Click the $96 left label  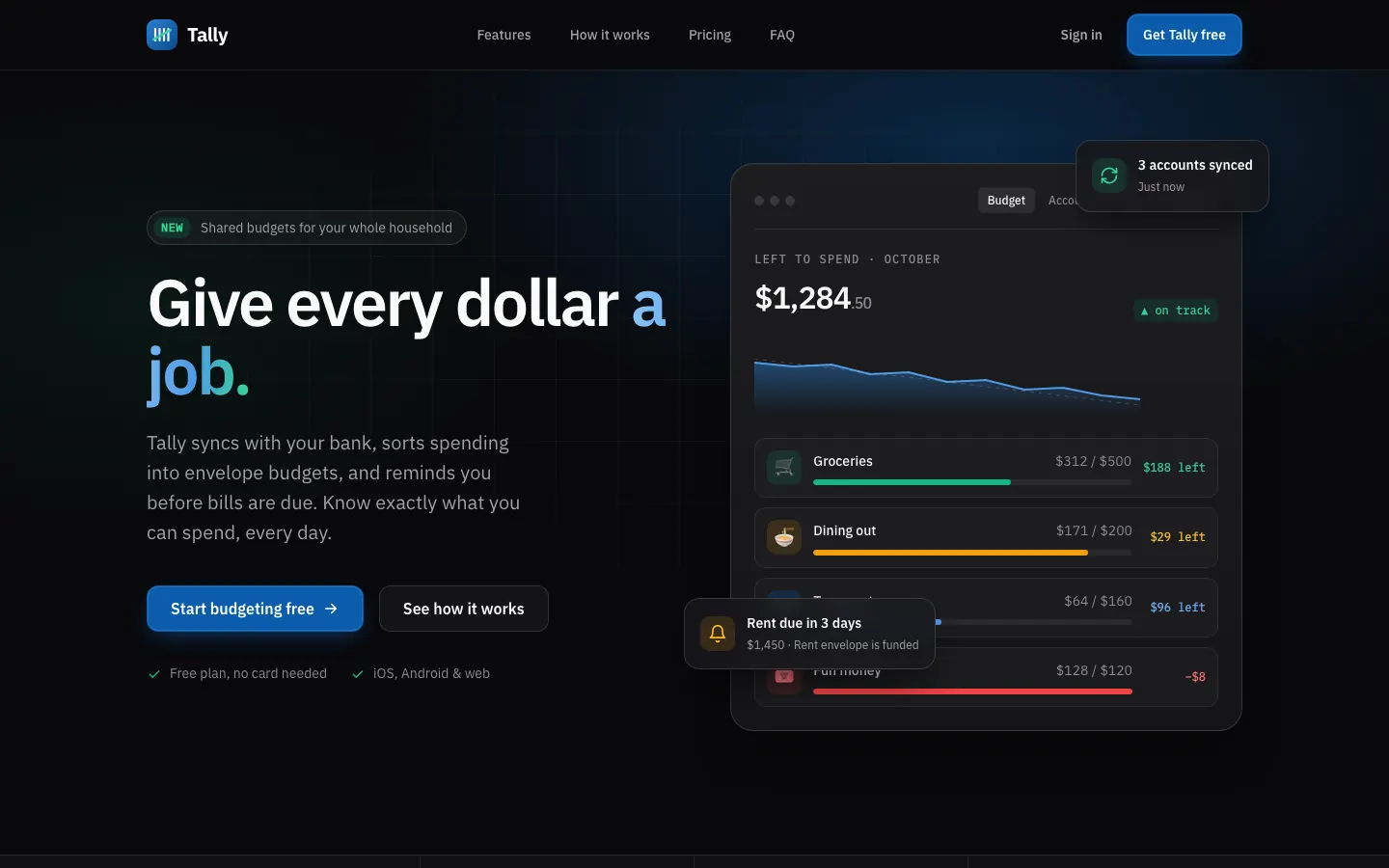[1178, 608]
